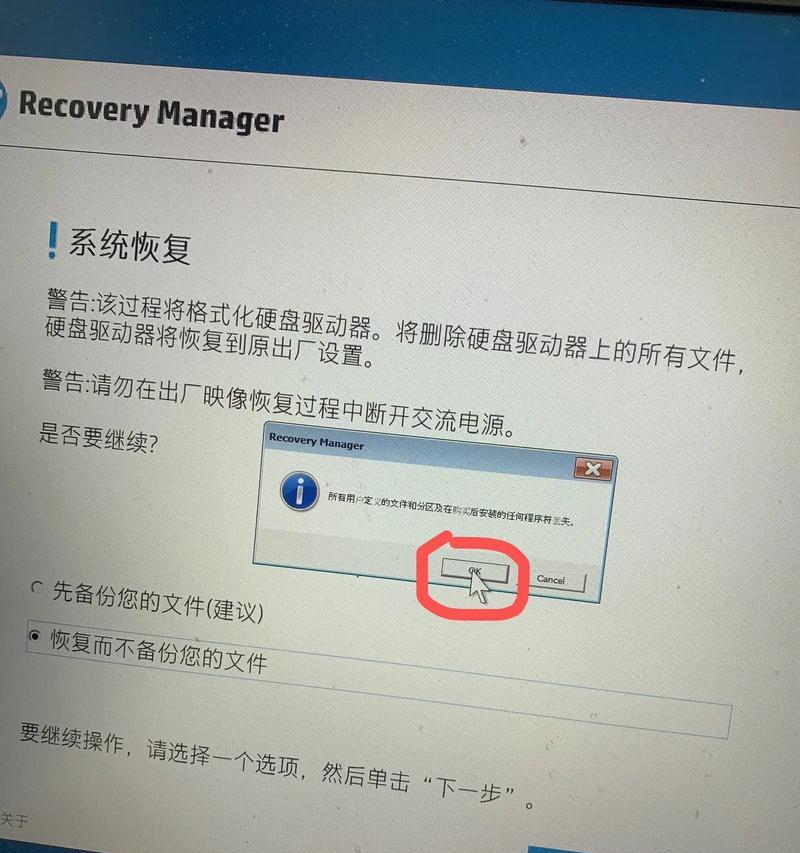800x853 pixels.
Task: Open the 关于 link at bottom left
Action: [x=14, y=820]
